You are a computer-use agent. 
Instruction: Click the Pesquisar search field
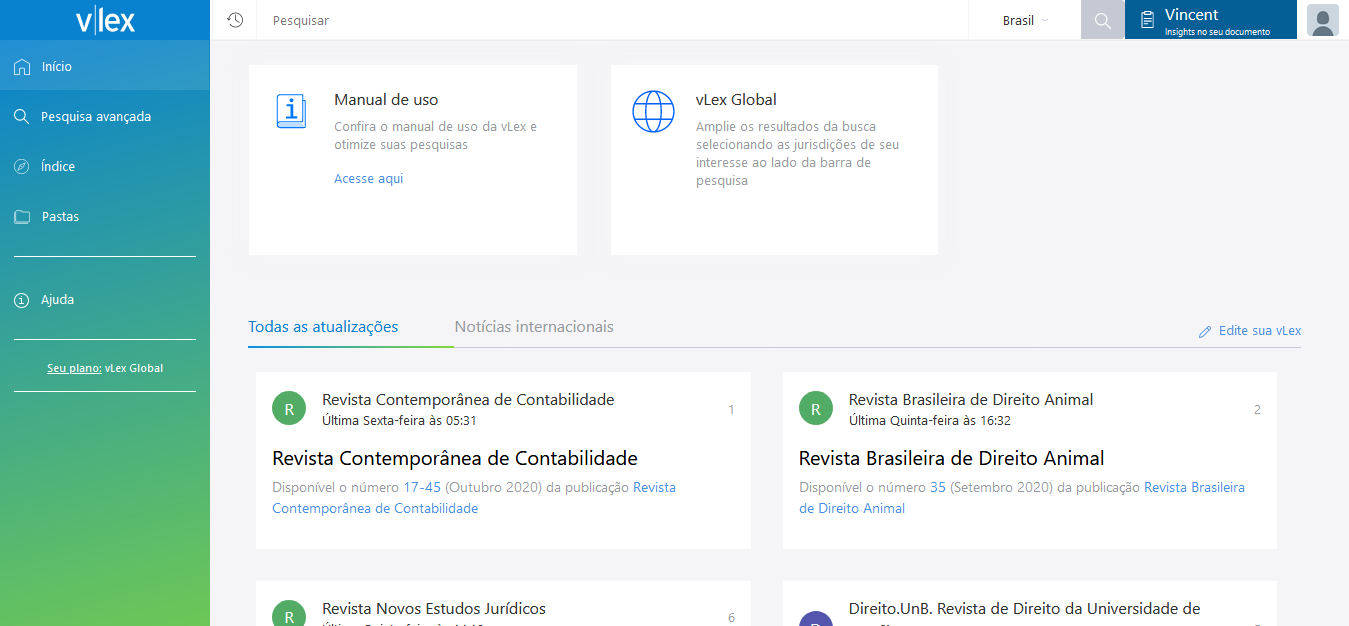(x=612, y=20)
